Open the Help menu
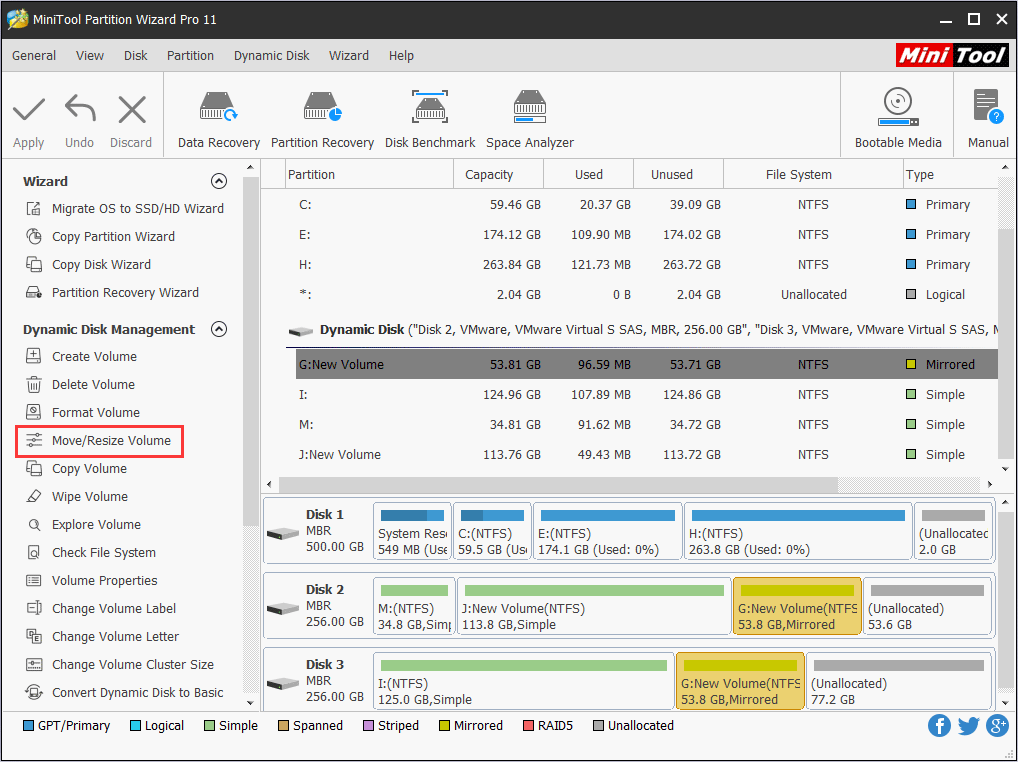Viewport: 1018px width, 762px height. 401,56
